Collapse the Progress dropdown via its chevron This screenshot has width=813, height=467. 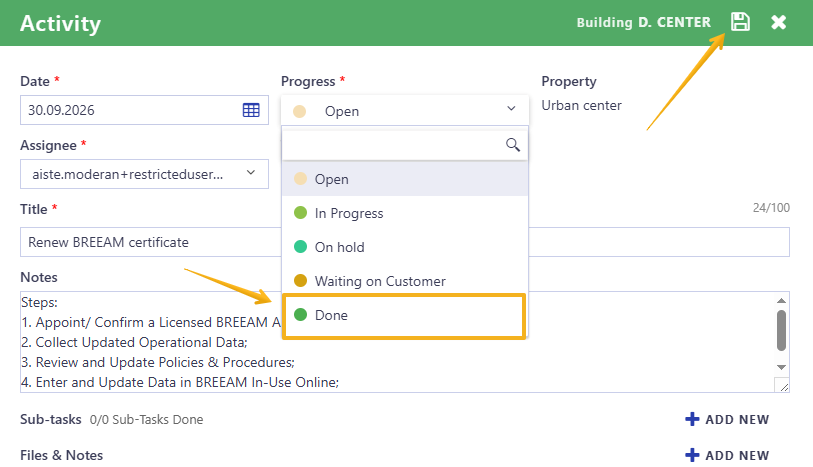[511, 108]
